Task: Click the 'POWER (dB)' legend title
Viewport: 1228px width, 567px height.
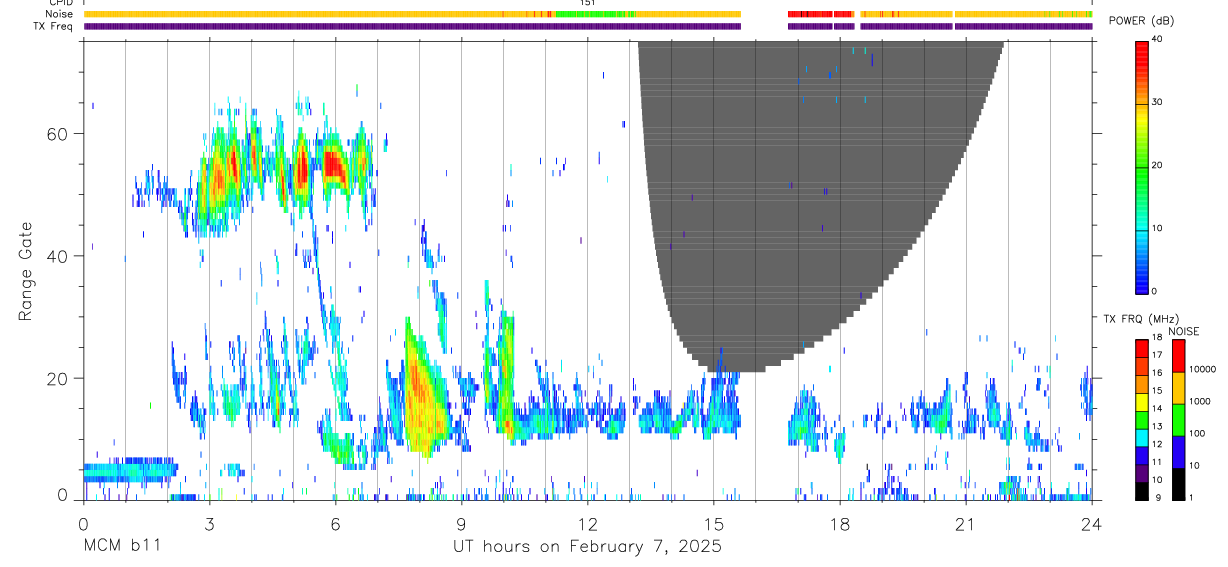Action: 1141,22
